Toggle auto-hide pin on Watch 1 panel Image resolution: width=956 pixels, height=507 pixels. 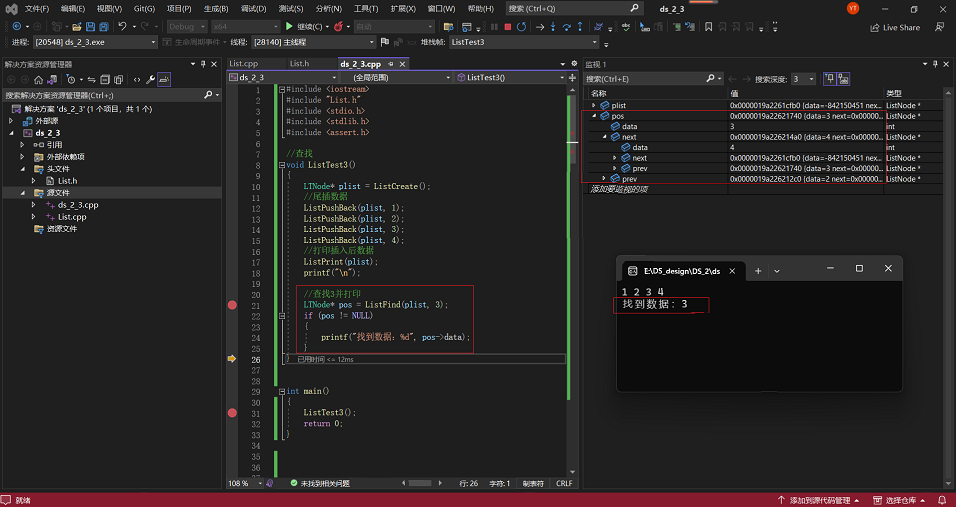tap(934, 64)
